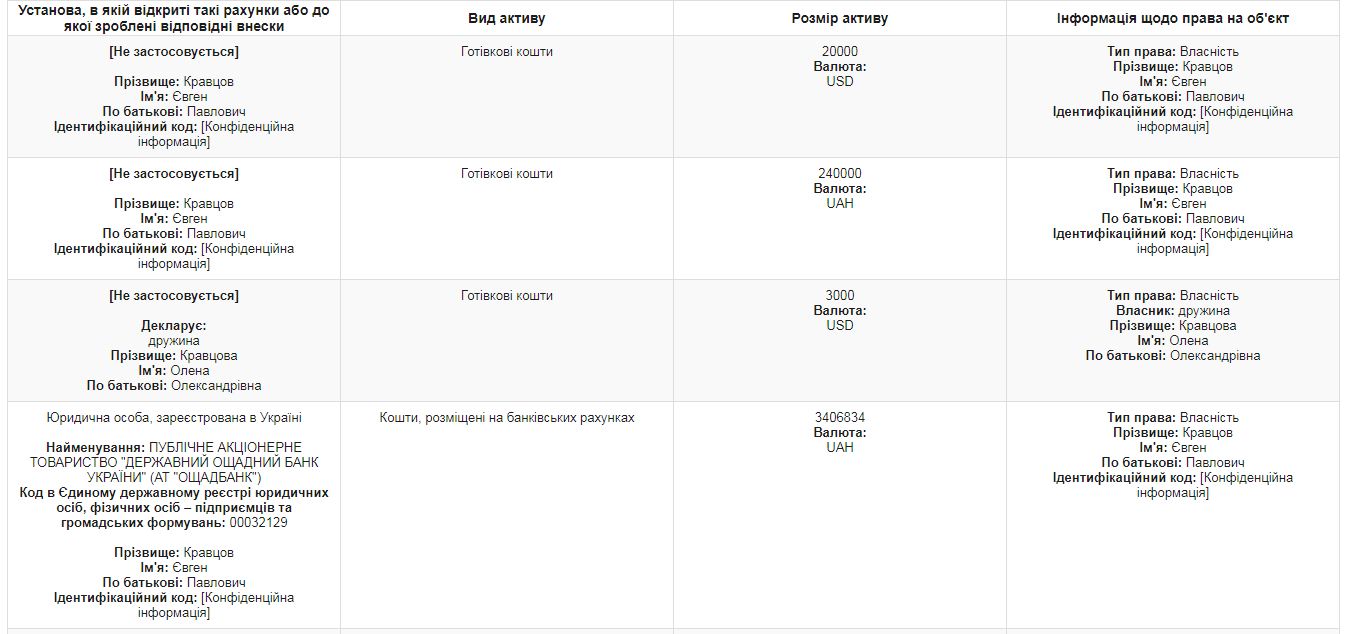
Task: Select the 240000 asset amount
Action: pyautogui.click(x=839, y=174)
